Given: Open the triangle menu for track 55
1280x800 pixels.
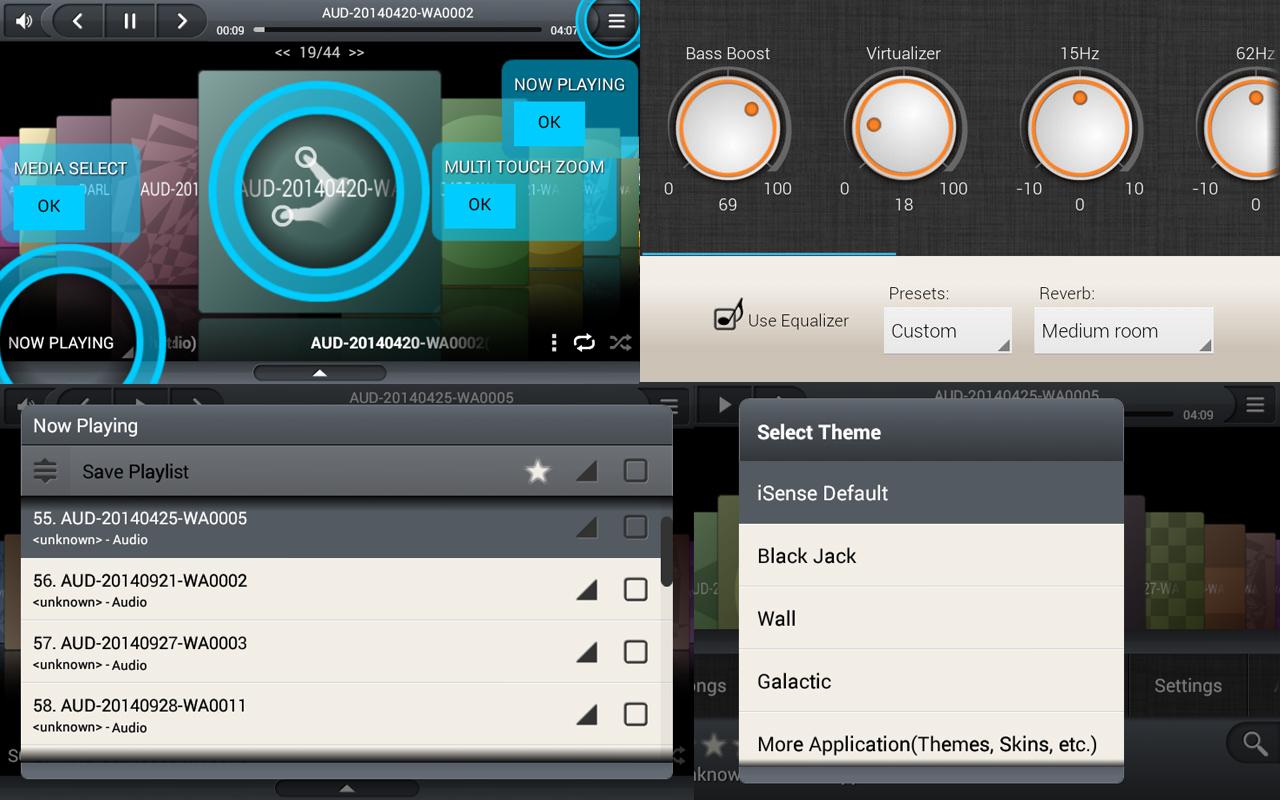Looking at the screenshot, I should [x=587, y=528].
